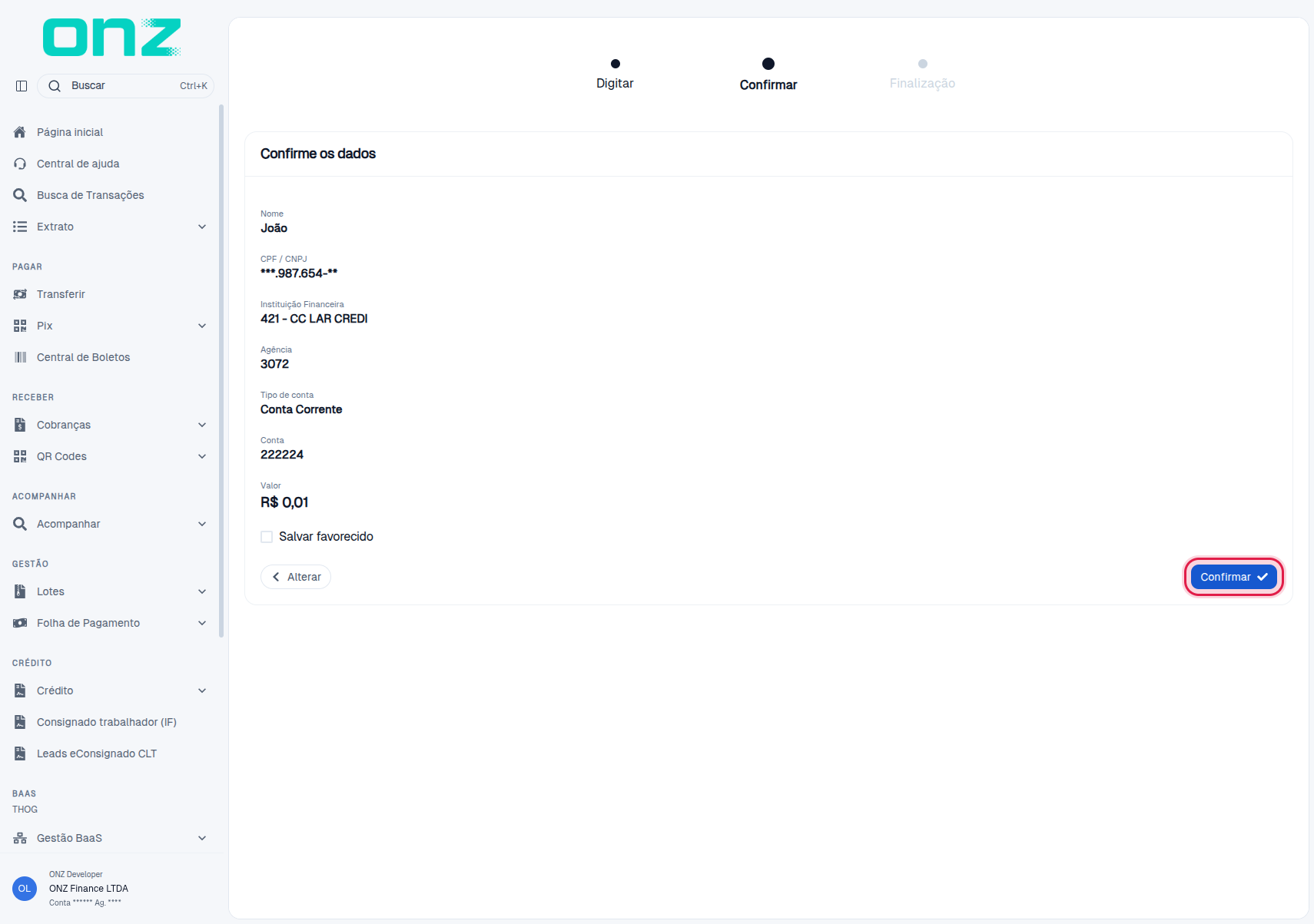Click the blue Confirmar button

1233,577
